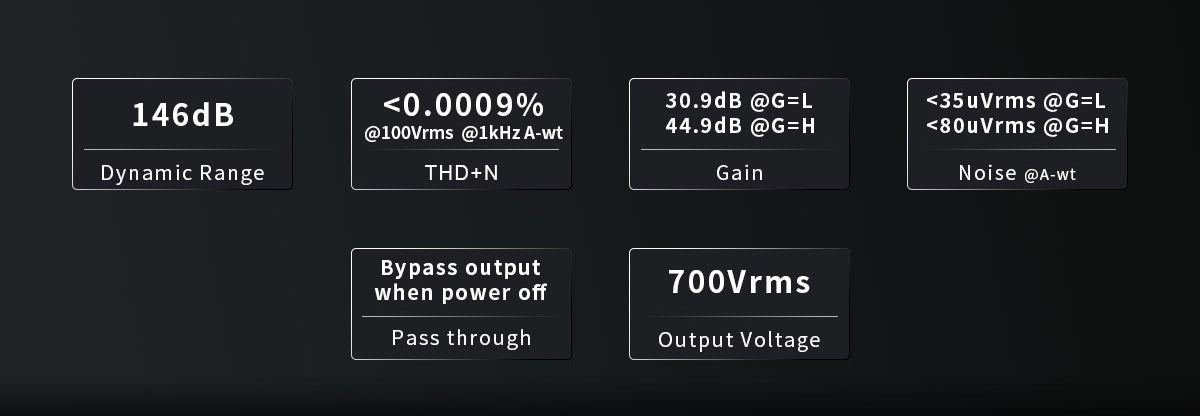The height and width of the screenshot is (416, 1200).
Task: Click the 44.9dB @G=H line
Action: 739,125
